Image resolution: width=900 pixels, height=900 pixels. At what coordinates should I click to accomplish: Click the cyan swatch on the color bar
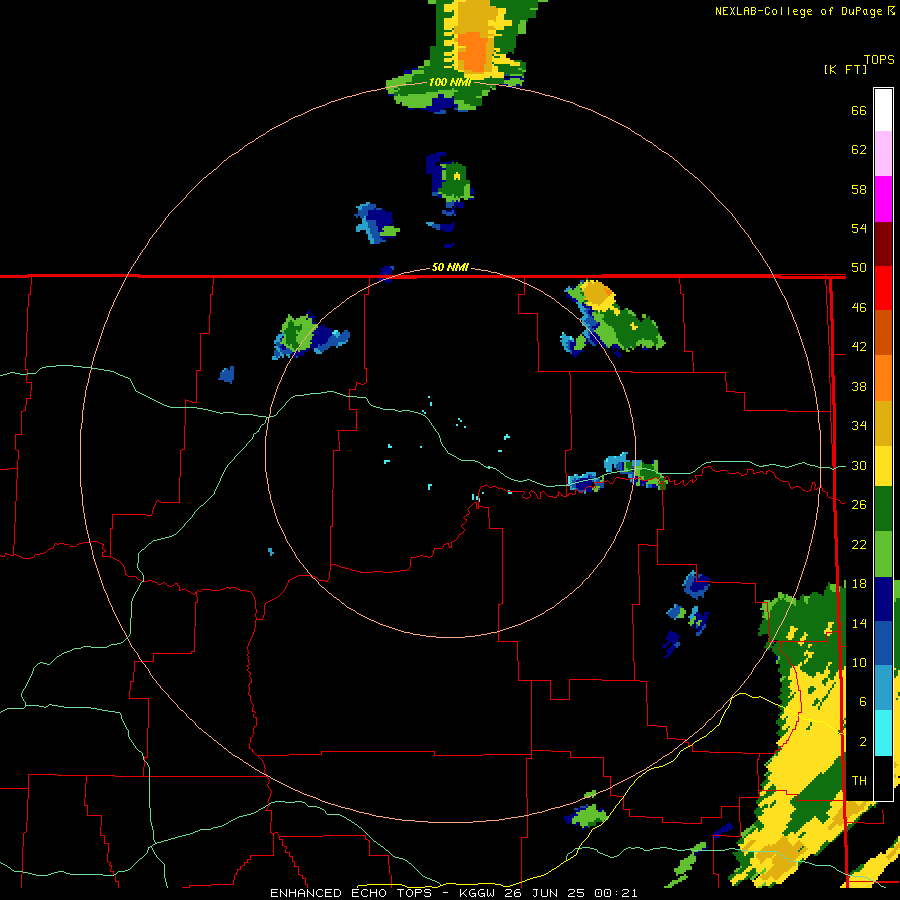(x=883, y=733)
